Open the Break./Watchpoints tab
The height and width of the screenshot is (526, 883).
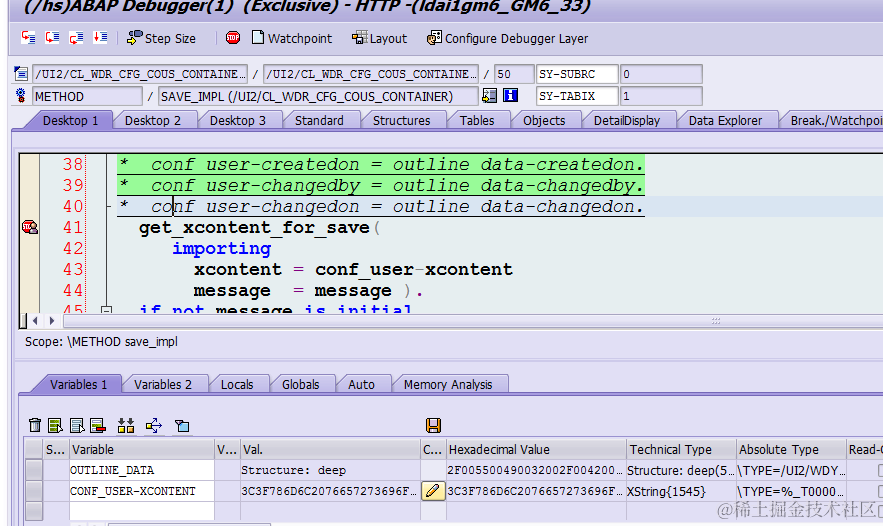[x=835, y=121]
